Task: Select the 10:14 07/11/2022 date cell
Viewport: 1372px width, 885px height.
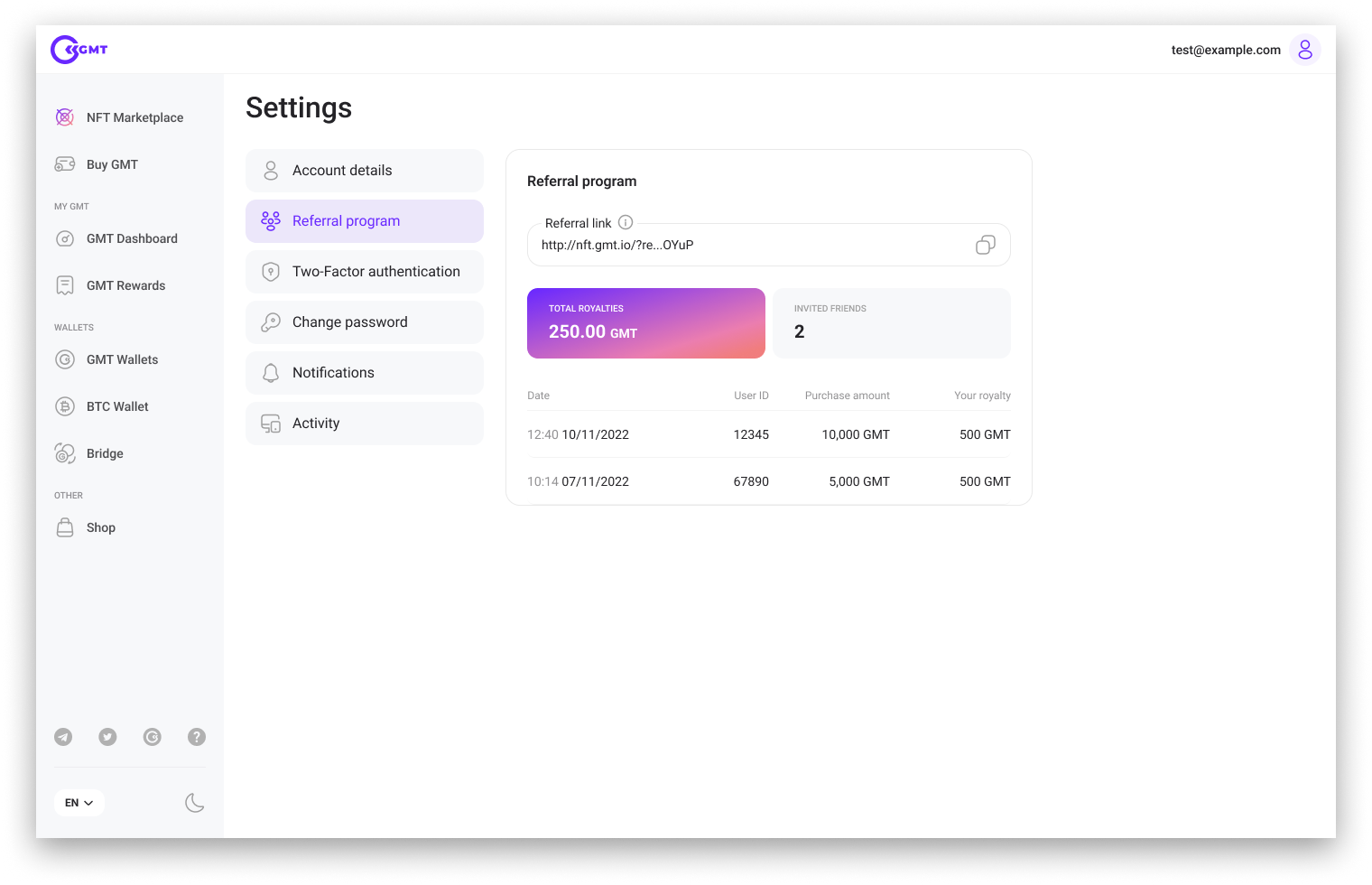Action: click(578, 481)
